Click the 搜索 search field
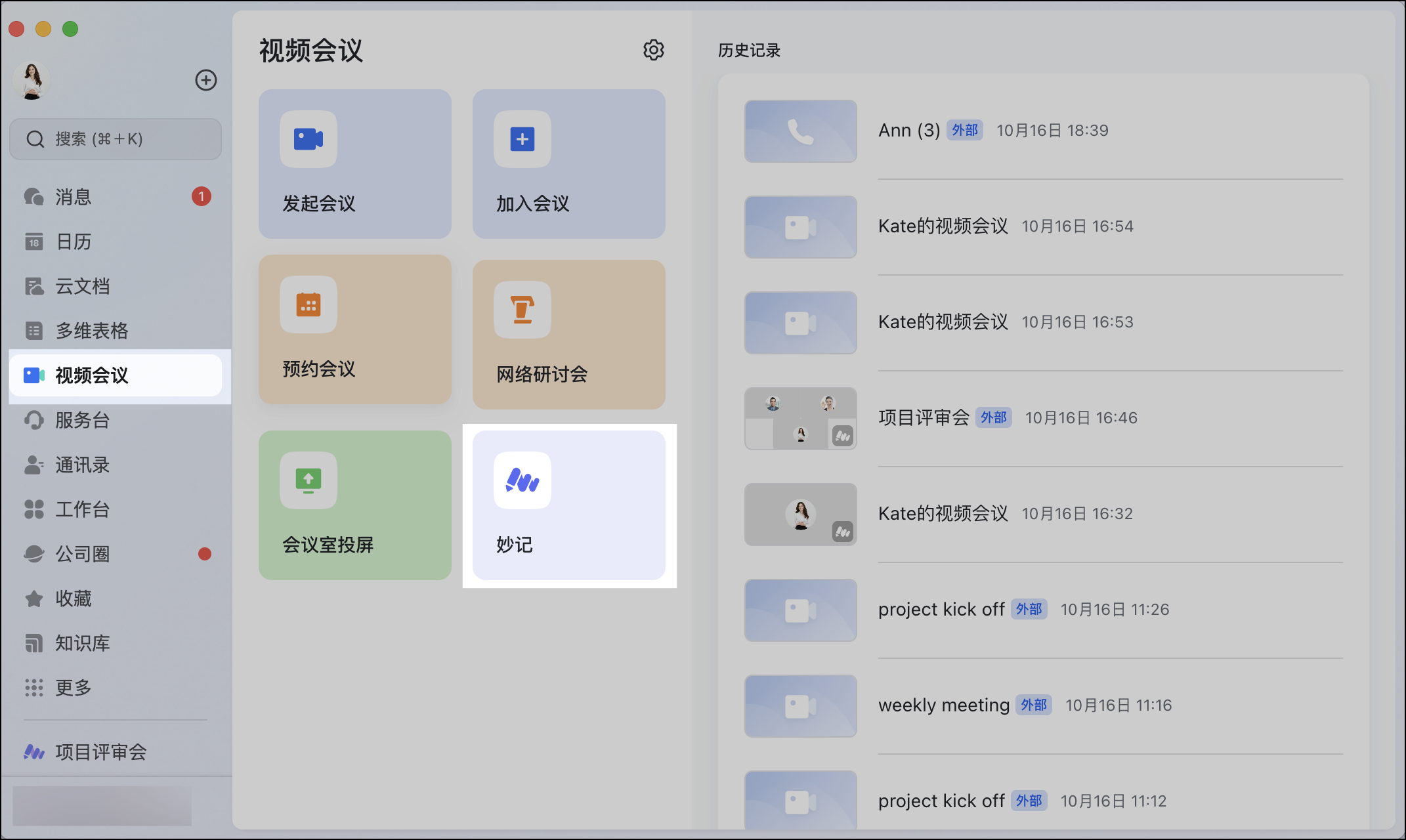Screen dimensions: 1406x840 pos(116,139)
